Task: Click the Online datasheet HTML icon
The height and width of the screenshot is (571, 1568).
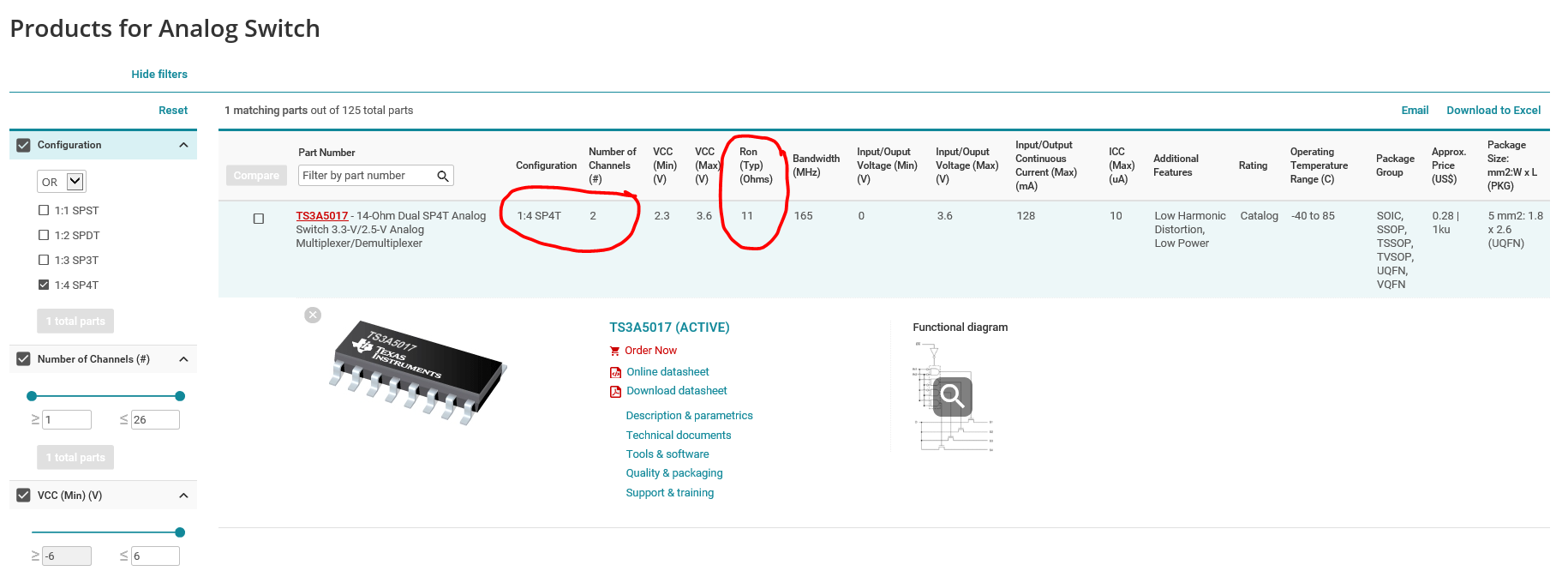Action: [x=615, y=372]
